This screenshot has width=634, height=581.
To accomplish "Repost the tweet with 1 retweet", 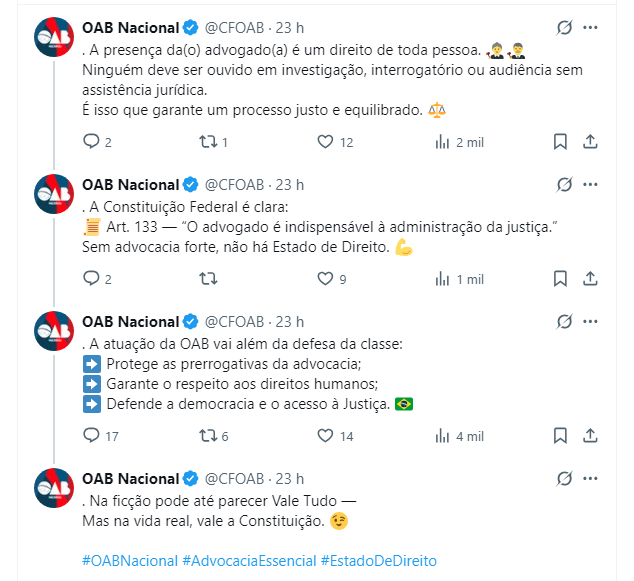I will (x=208, y=142).
